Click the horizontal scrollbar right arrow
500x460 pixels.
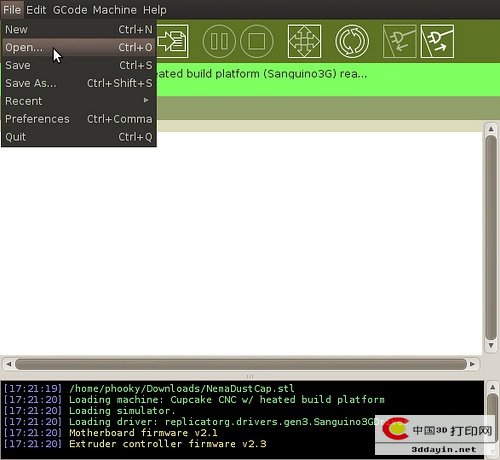point(472,364)
